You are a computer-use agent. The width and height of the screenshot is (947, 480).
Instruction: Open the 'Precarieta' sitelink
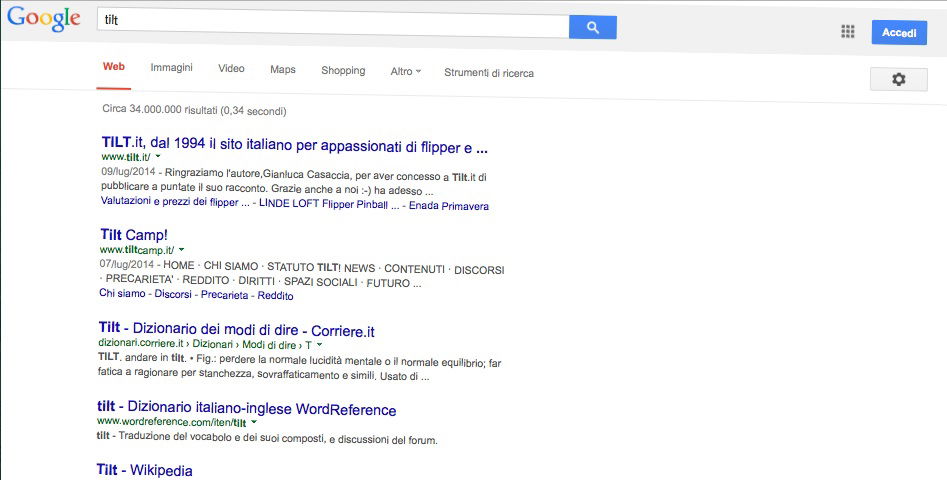pos(224,295)
